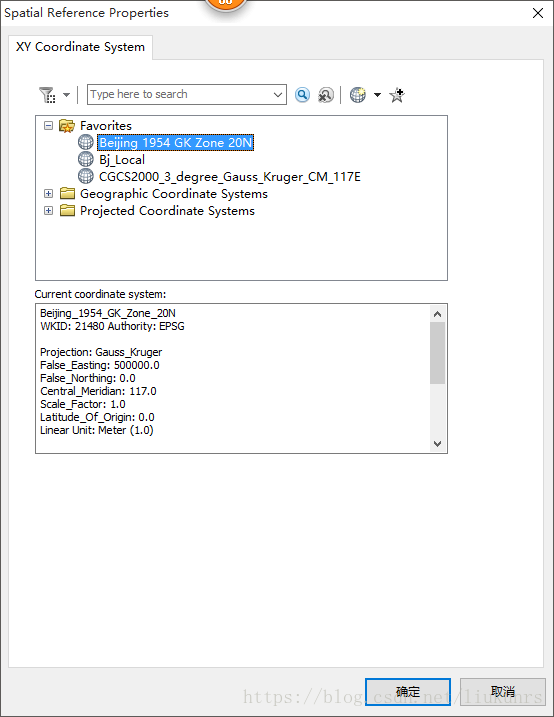The height and width of the screenshot is (717, 554).
Task: Select the Bj_Local coordinate system
Action: point(122,160)
